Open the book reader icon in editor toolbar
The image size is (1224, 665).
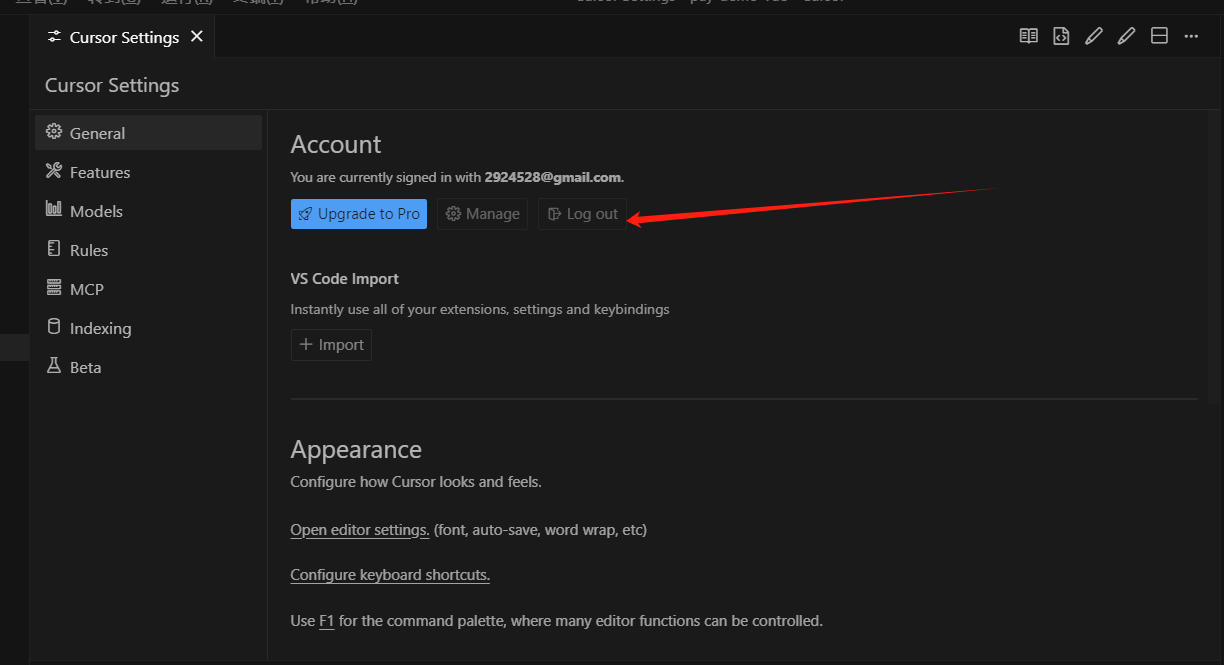pos(1028,36)
